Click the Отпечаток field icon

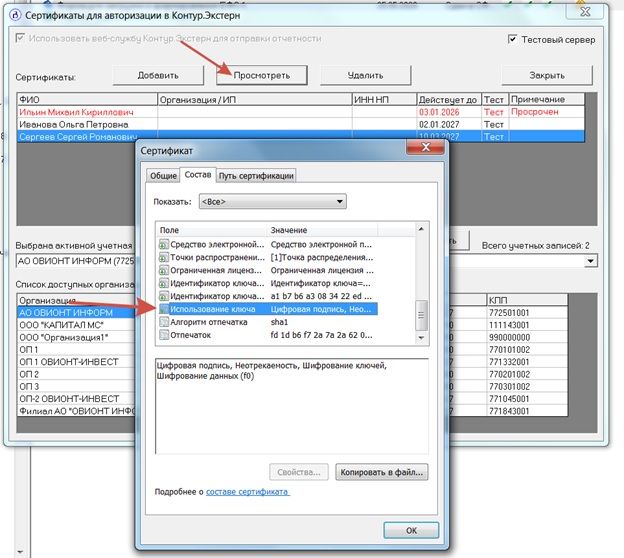point(164,335)
